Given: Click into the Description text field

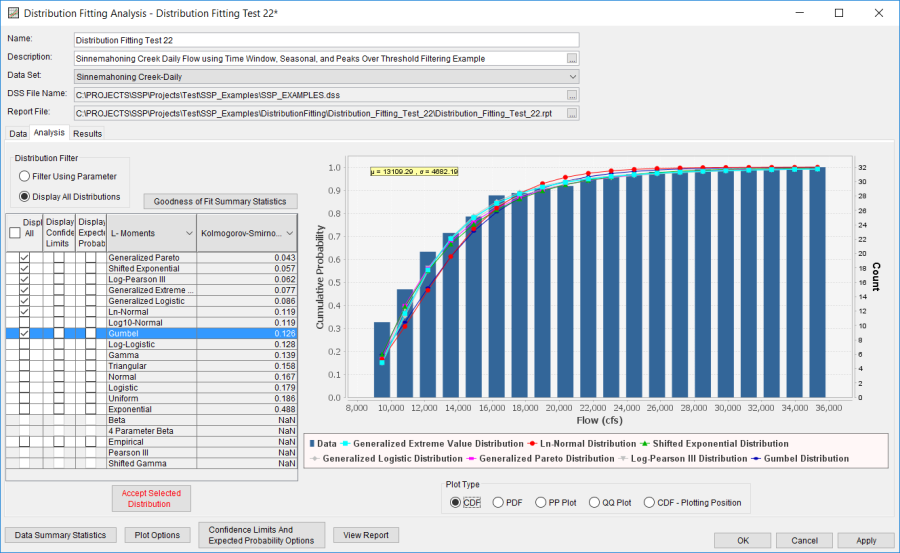Looking at the screenshot, I should coord(320,59).
